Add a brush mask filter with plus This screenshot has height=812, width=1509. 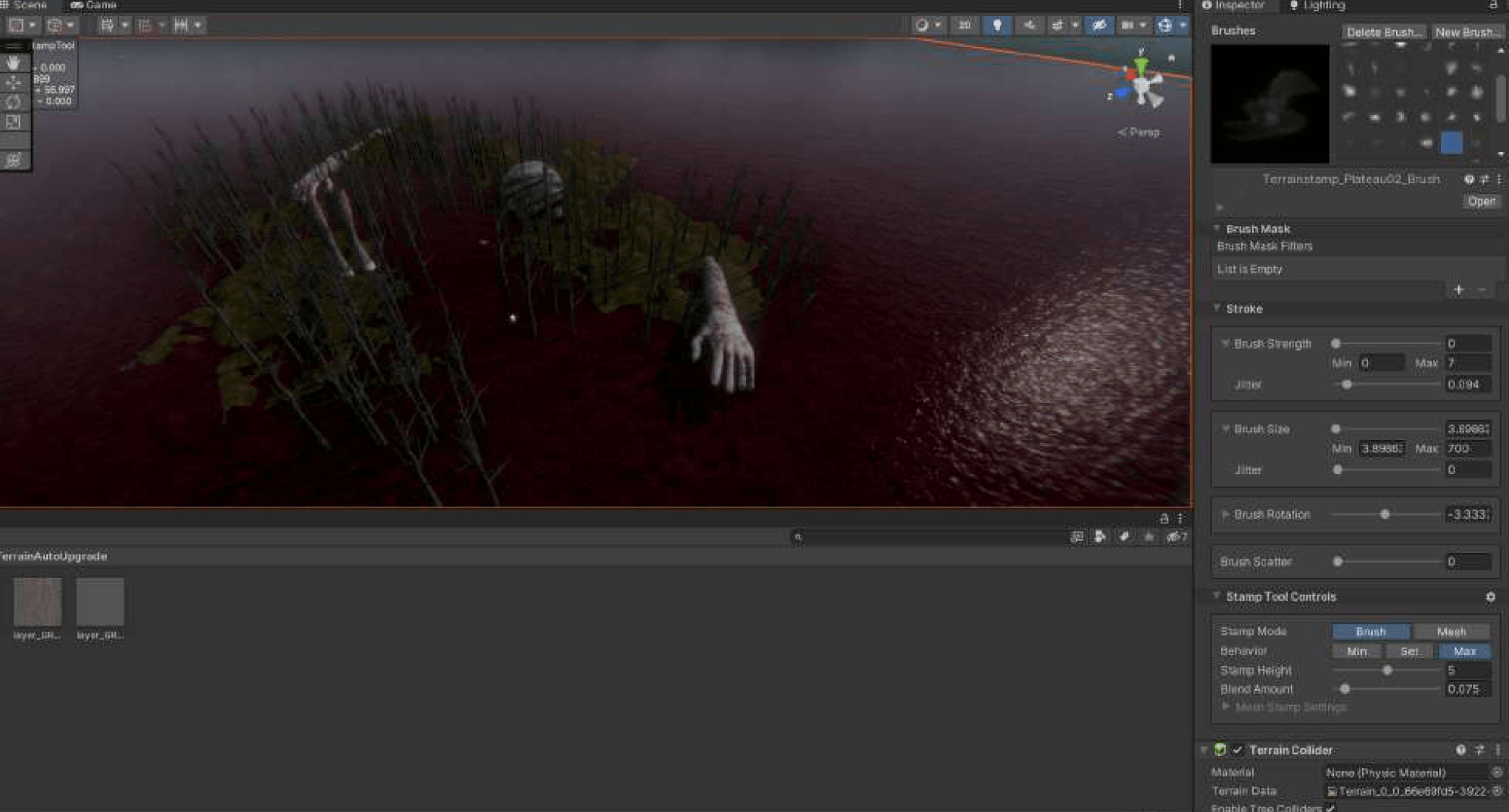(1458, 290)
